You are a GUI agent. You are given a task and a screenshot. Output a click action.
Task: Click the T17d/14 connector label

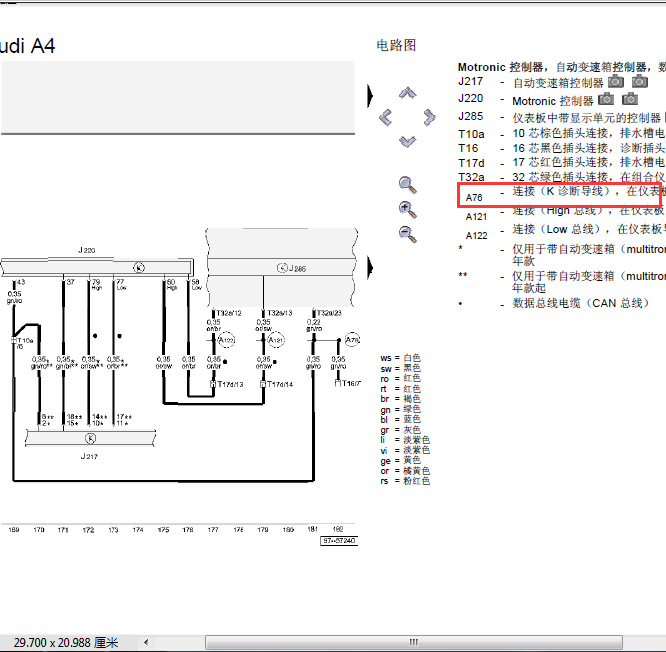point(280,384)
